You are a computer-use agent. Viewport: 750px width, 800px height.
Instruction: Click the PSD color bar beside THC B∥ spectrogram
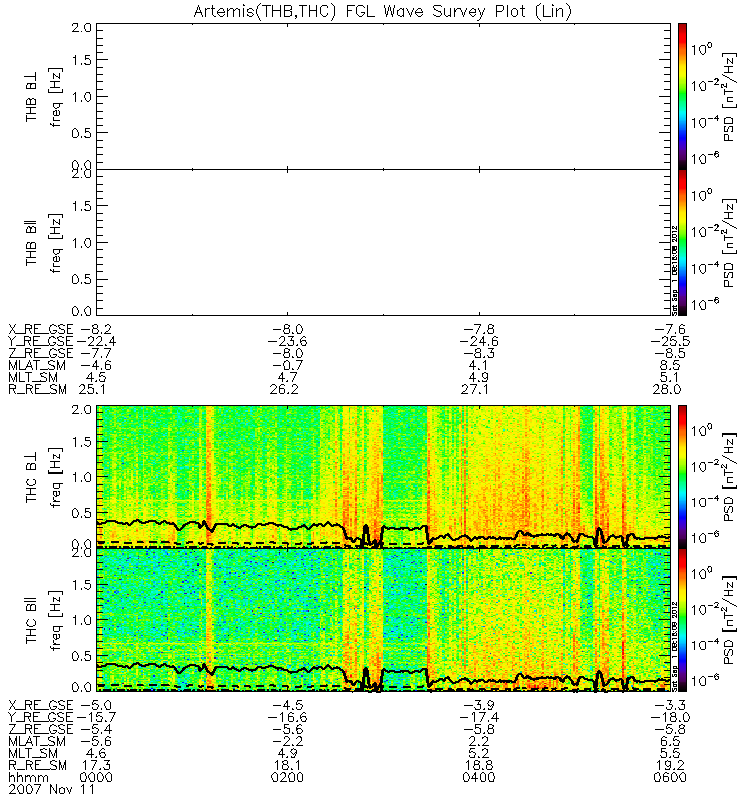tap(682, 620)
